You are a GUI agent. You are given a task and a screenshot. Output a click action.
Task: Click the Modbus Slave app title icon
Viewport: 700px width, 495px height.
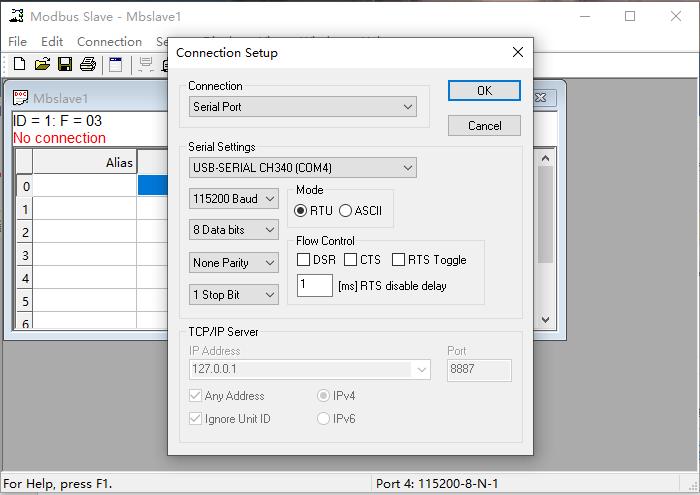pos(15,16)
